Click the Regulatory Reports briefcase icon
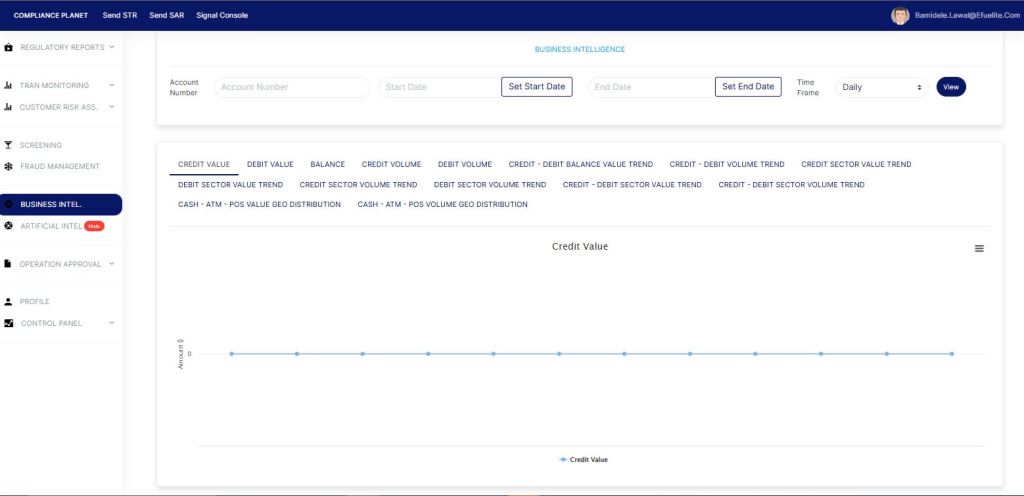This screenshot has height=496, width=1024. (9, 47)
